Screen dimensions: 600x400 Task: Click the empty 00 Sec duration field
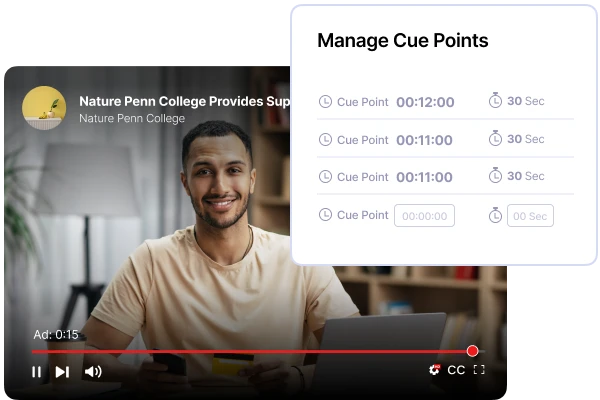[x=530, y=216]
